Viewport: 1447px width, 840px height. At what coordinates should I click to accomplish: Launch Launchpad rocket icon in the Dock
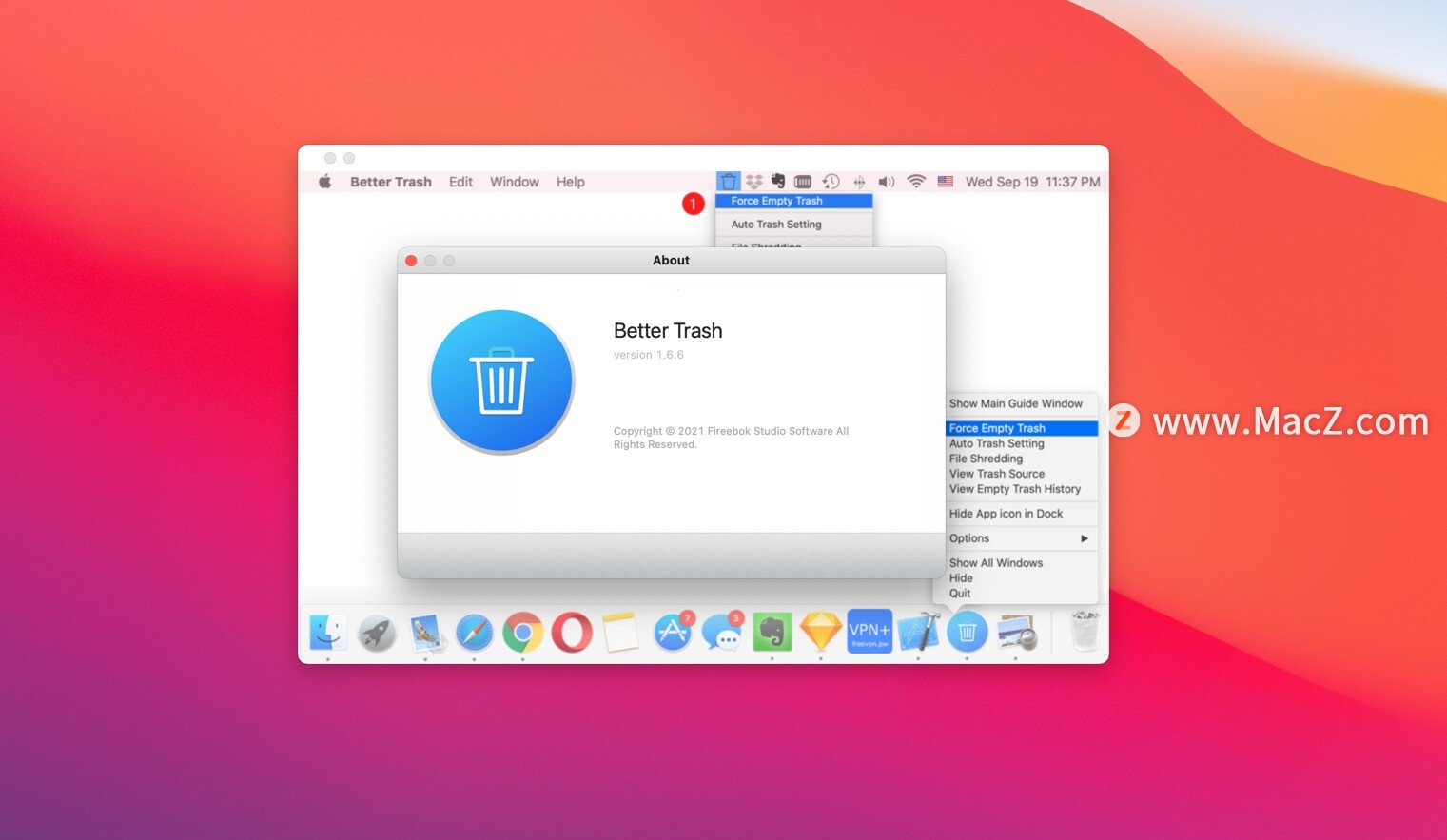[x=377, y=632]
